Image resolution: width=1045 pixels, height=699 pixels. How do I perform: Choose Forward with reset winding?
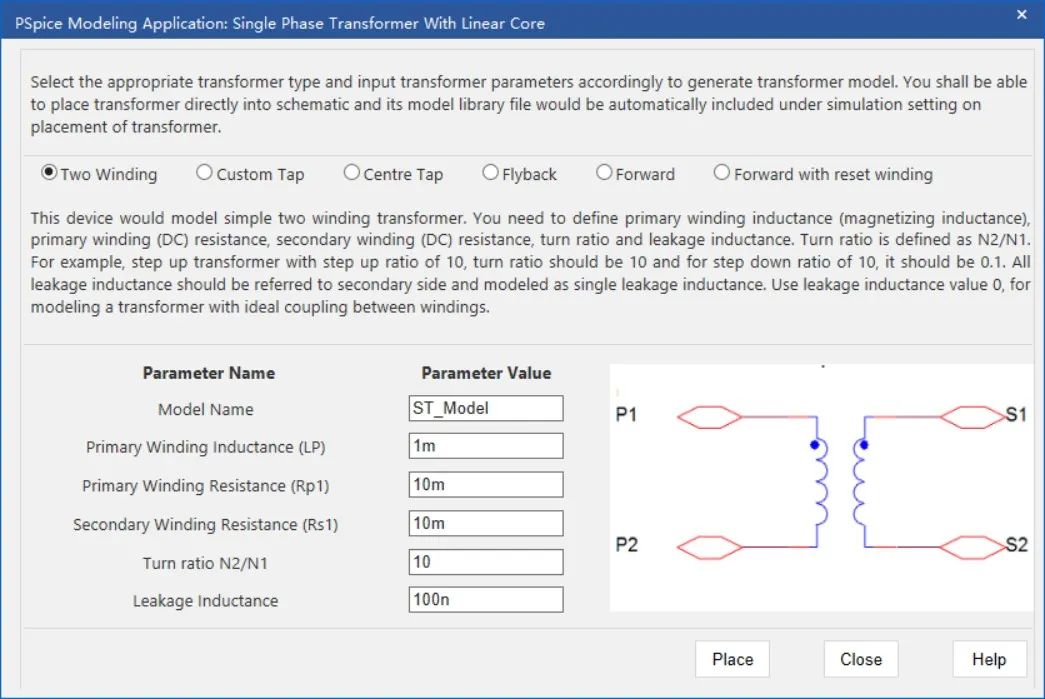722,173
